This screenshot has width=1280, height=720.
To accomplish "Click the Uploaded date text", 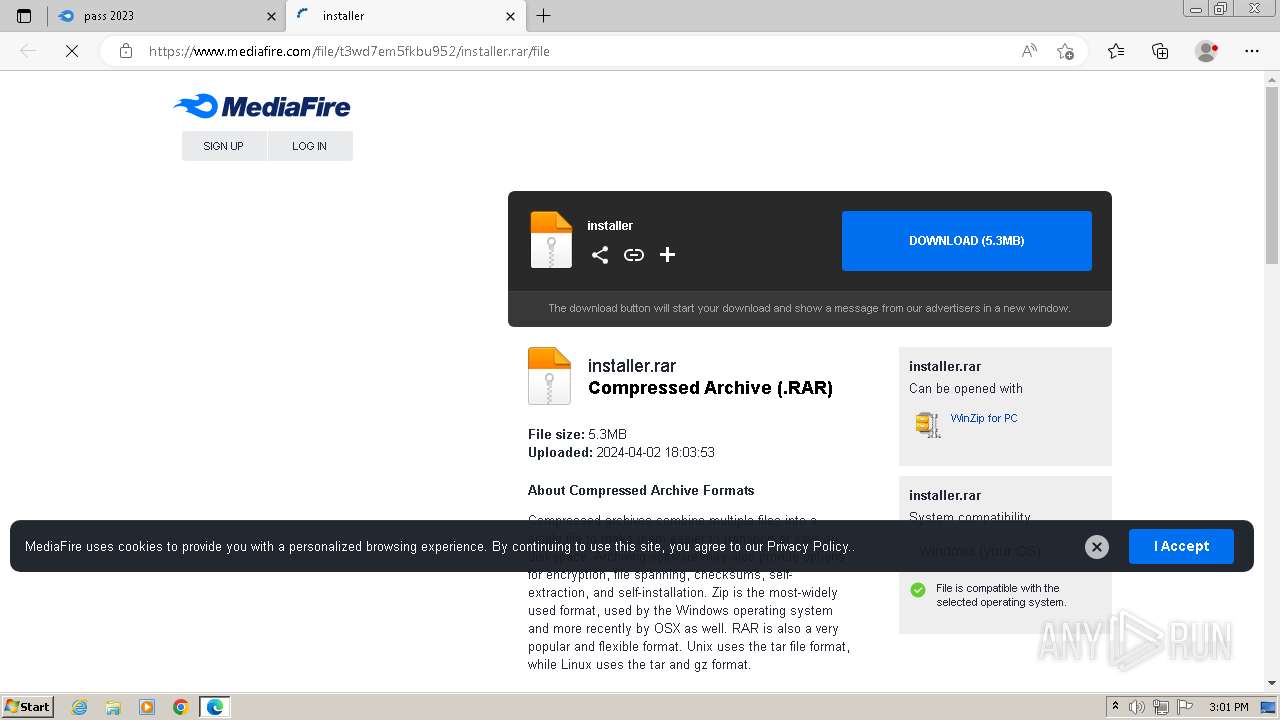I will (621, 452).
